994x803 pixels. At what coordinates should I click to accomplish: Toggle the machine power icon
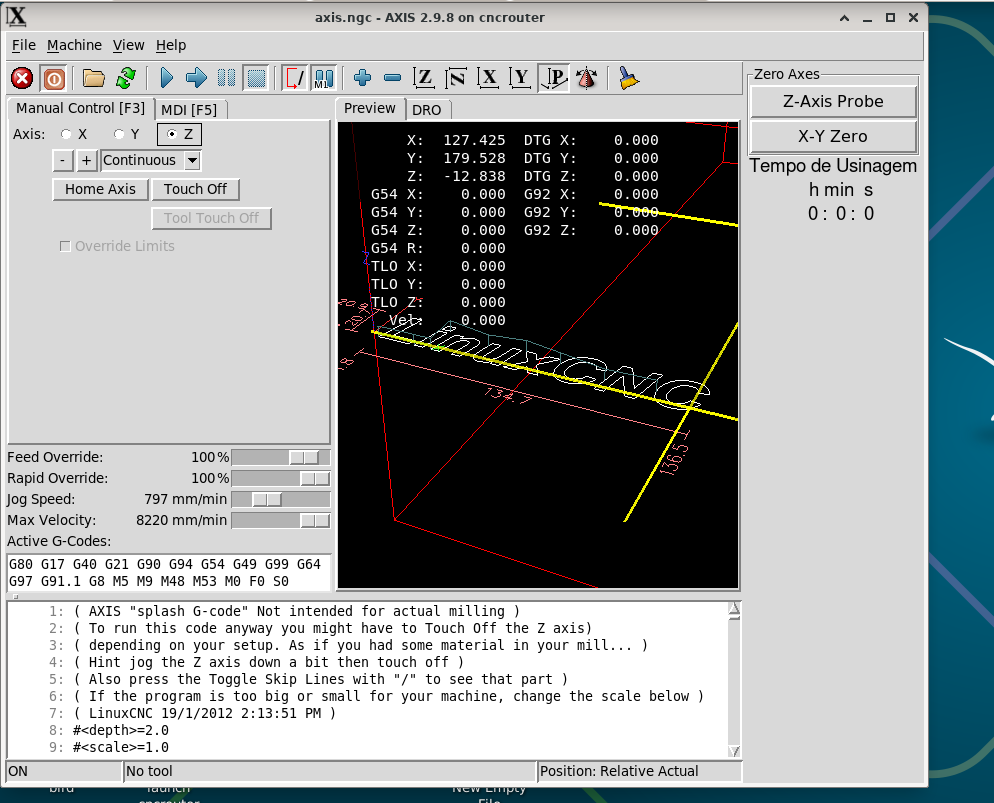[54, 78]
